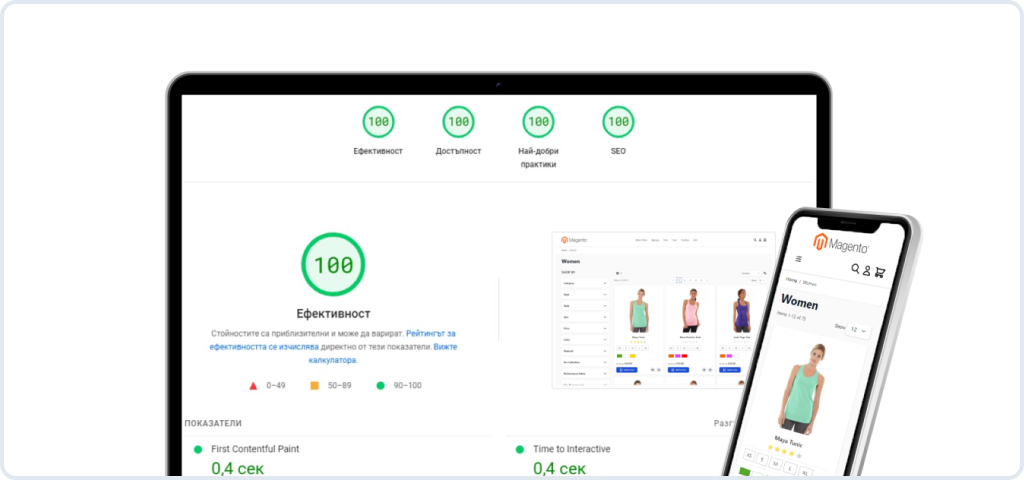The image size is (1024, 480).
Task: Click green dot beside Time to Interactive
Action: click(519, 449)
